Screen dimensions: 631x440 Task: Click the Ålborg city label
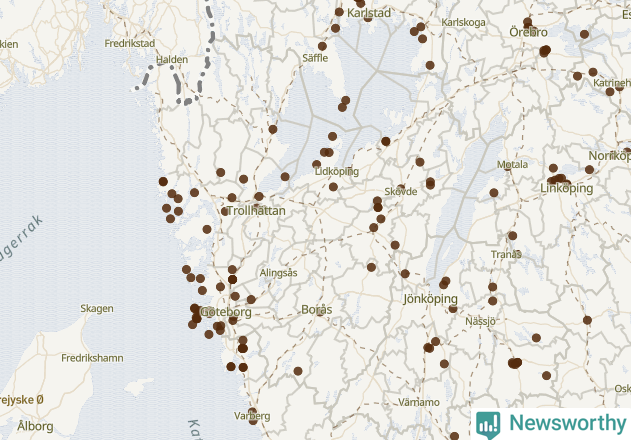(35, 426)
